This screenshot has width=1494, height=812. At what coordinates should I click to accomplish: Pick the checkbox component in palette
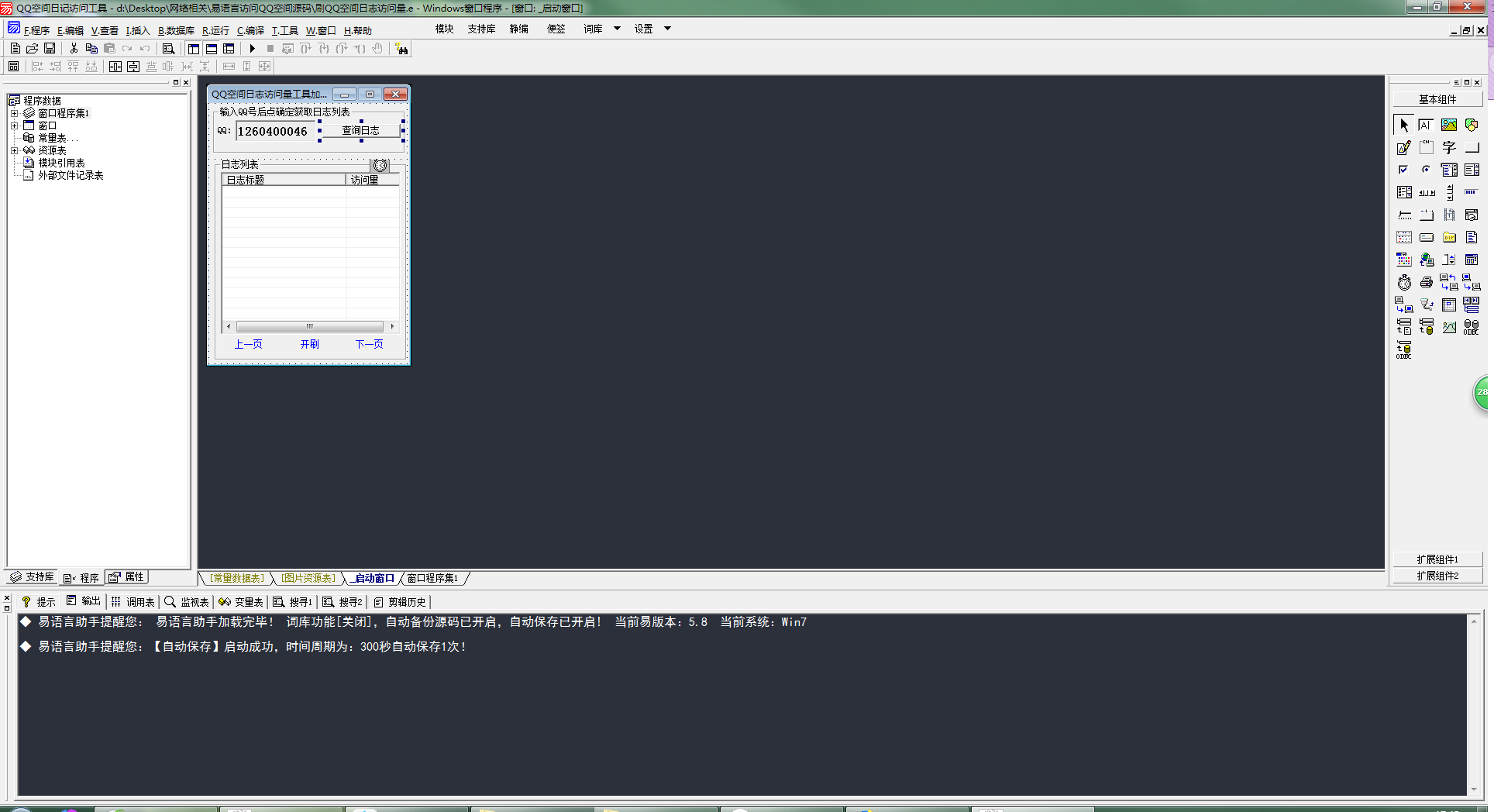click(1404, 170)
